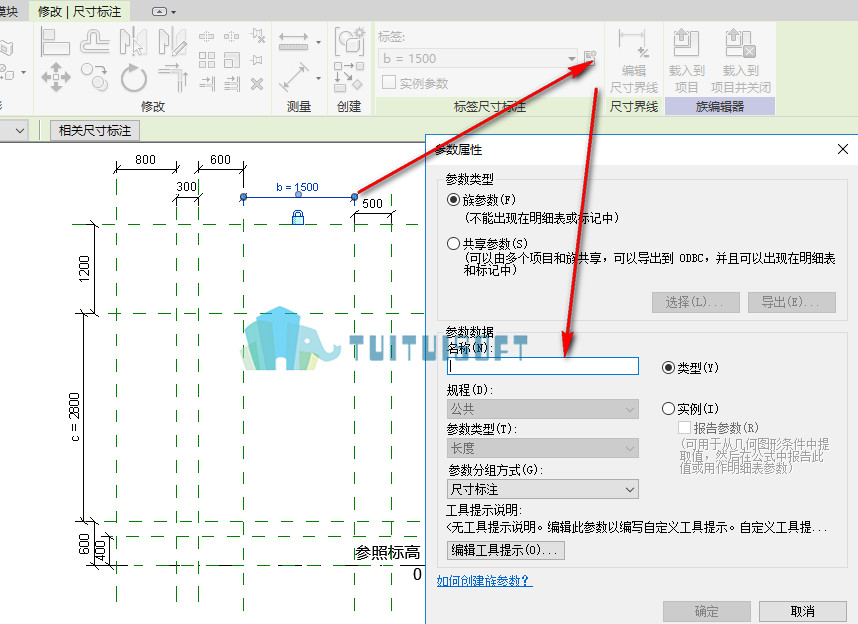
Task: Toggle the lock icon under b = 1500
Action: 298,217
